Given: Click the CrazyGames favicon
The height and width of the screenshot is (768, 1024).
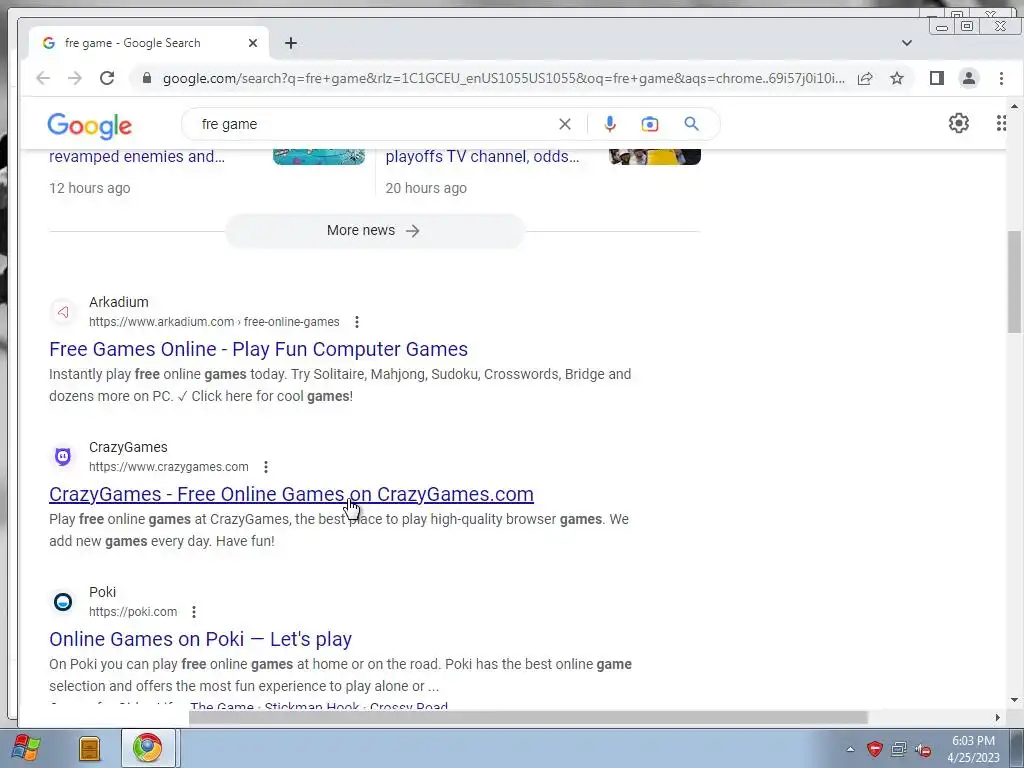Looking at the screenshot, I should click(x=63, y=457).
